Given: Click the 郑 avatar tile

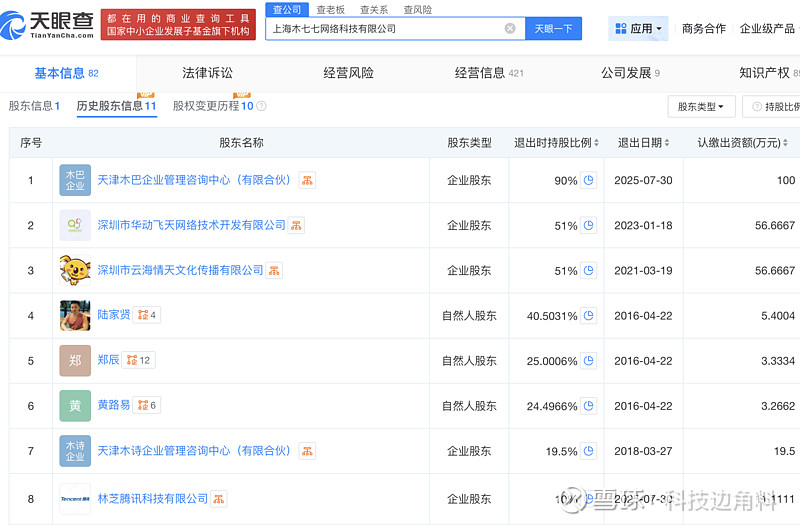Looking at the screenshot, I should coord(75,361).
